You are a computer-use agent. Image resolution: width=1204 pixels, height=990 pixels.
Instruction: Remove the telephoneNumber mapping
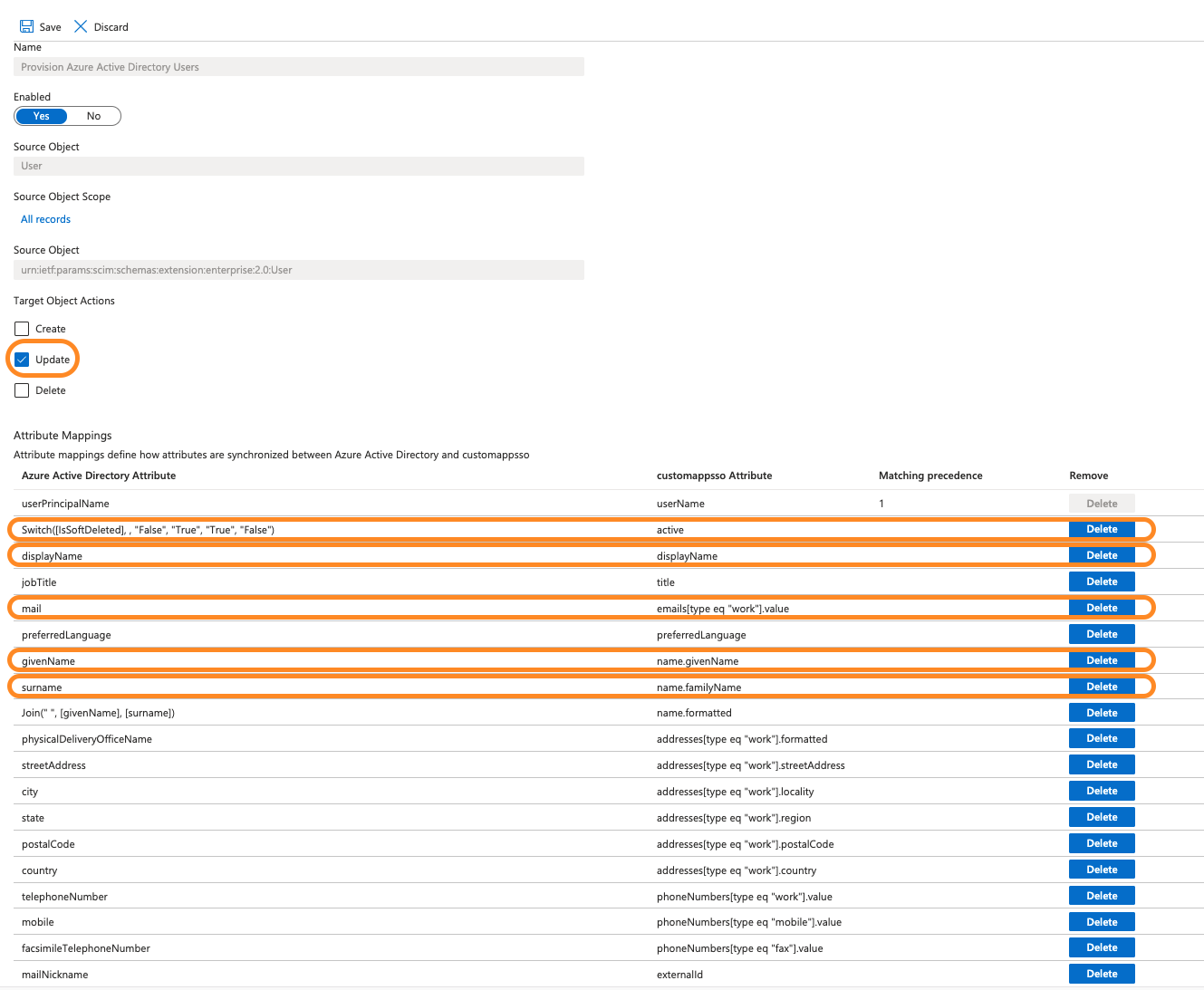click(x=1102, y=896)
